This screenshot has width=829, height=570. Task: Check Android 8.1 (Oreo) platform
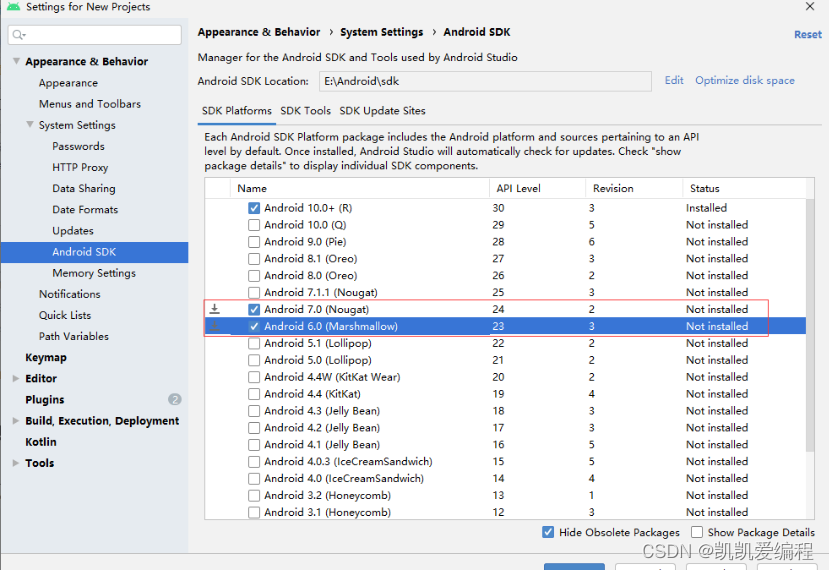coord(254,259)
